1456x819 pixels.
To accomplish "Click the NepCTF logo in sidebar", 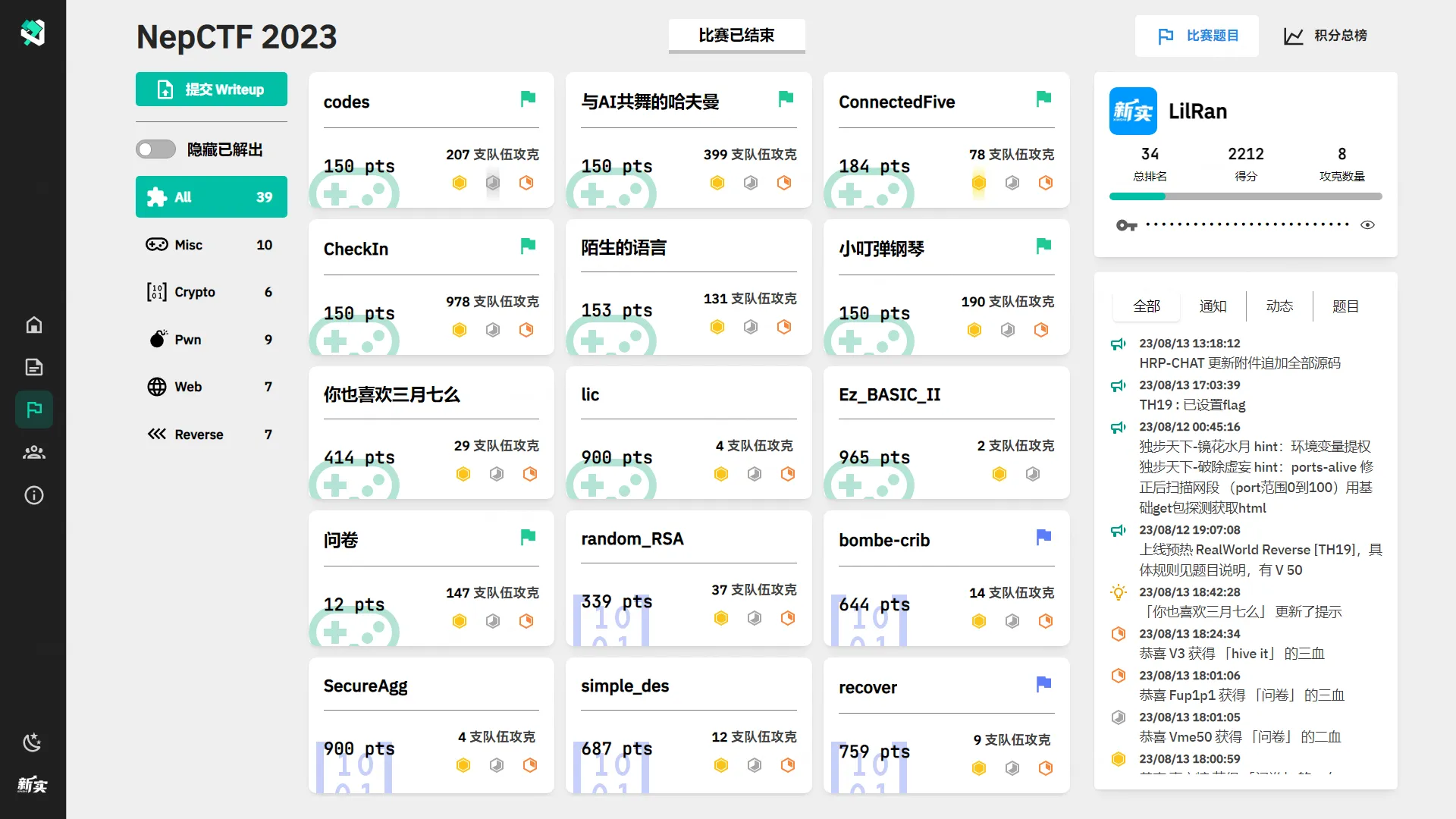I will tap(33, 33).
